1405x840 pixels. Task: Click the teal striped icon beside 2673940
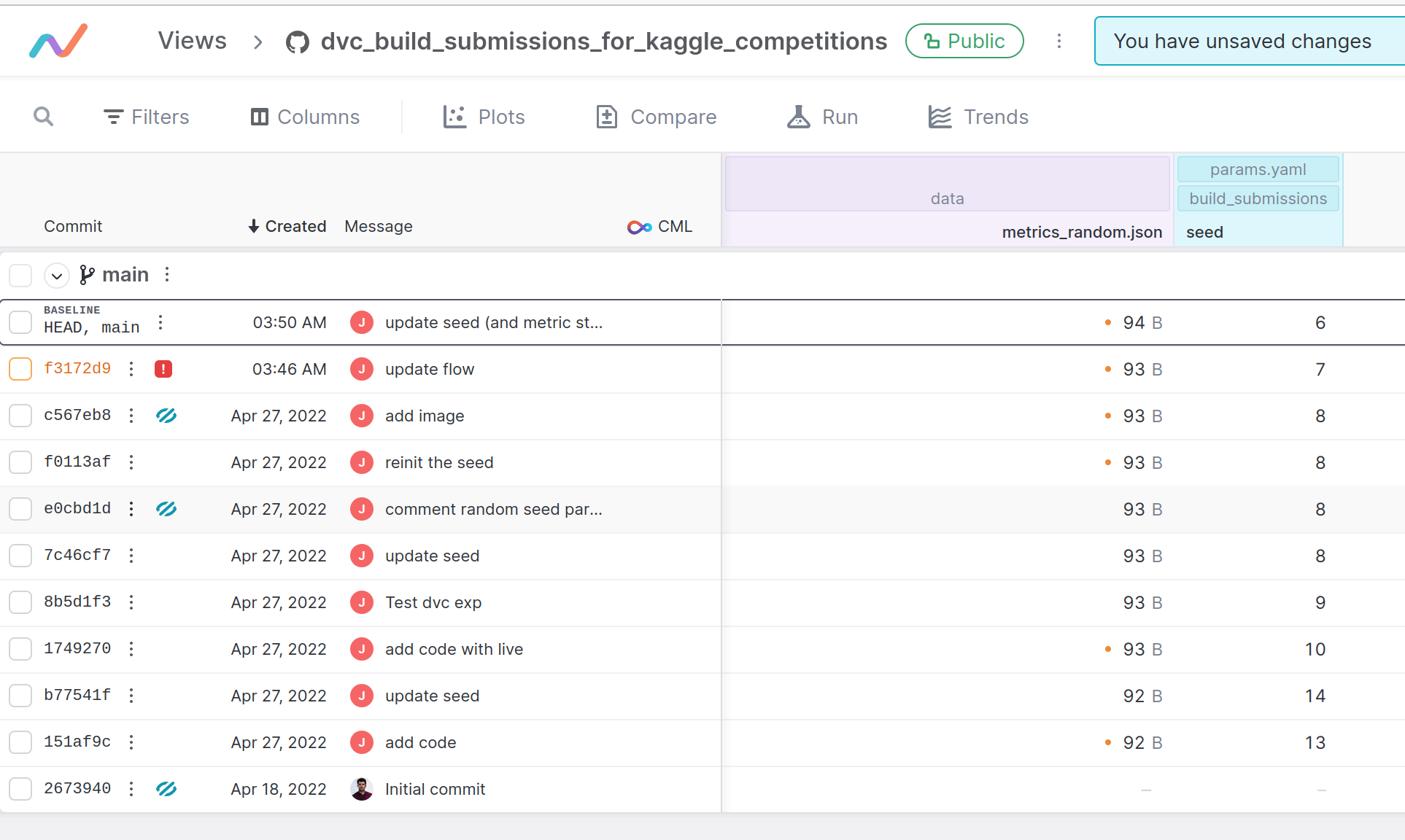pyautogui.click(x=166, y=789)
